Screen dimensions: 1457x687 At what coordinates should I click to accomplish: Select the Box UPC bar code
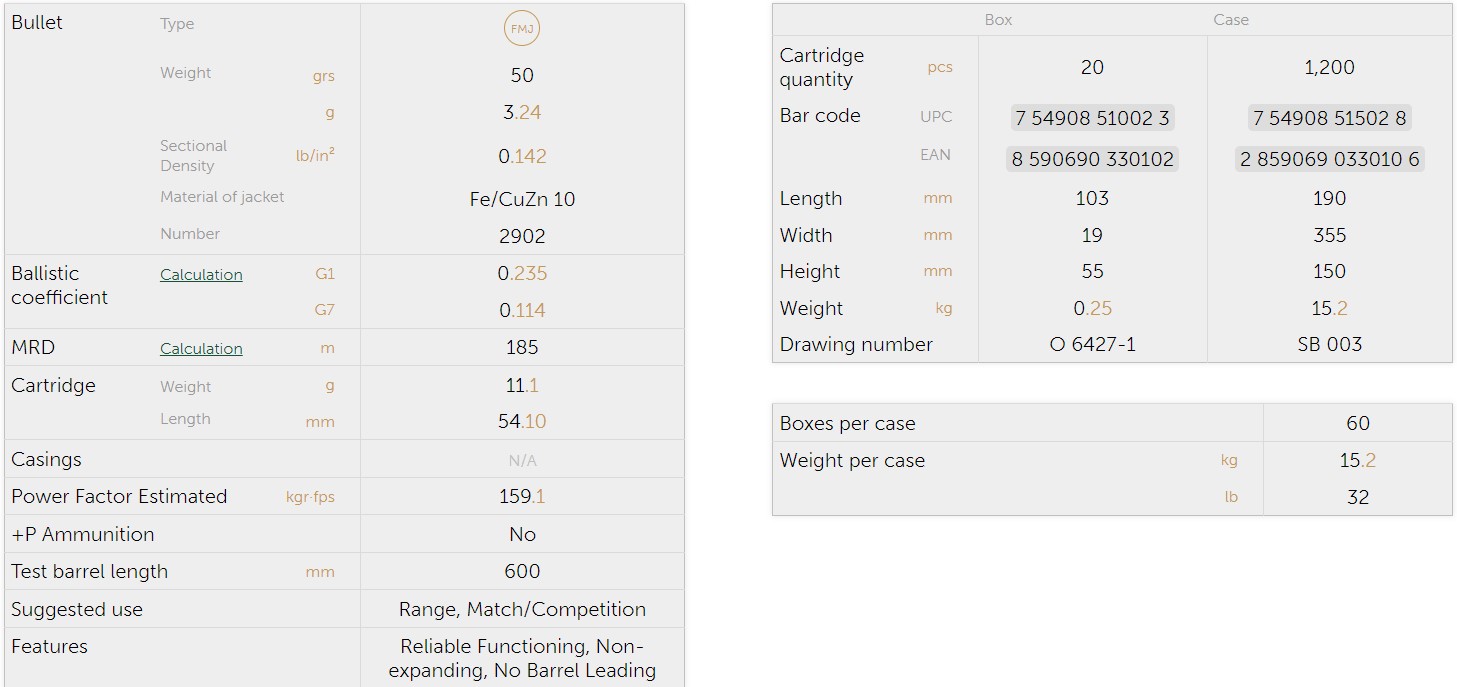(x=1092, y=118)
